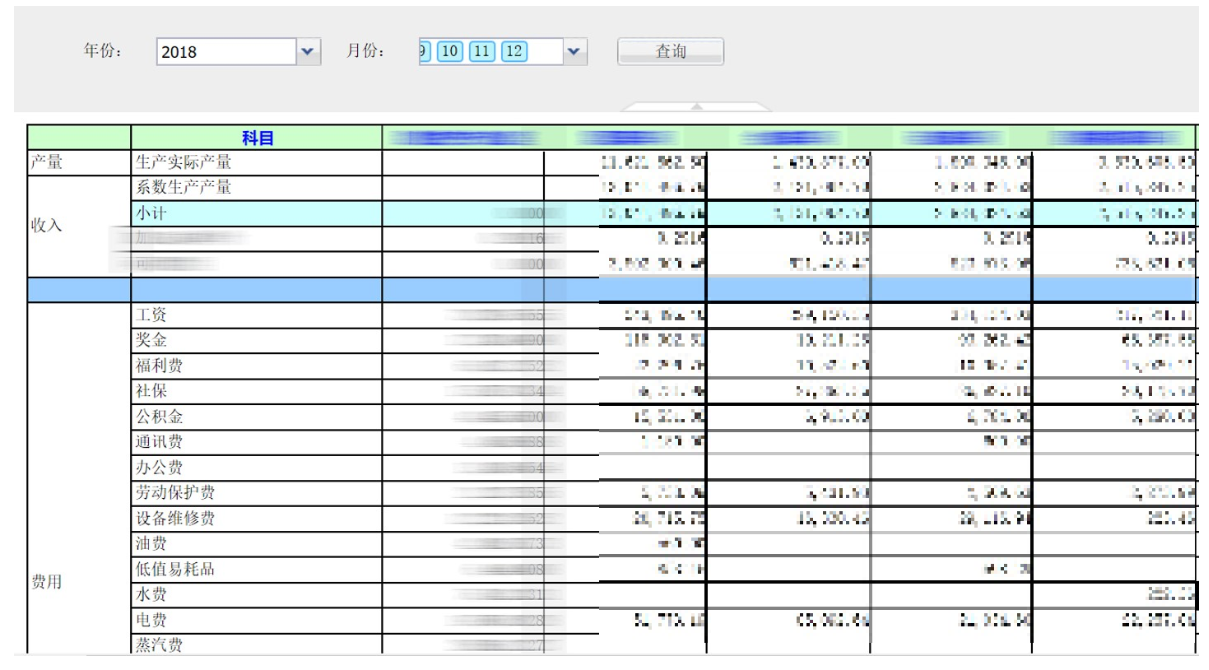The image size is (1209, 670).
Task: Select the 奖金 row label
Action: pyautogui.click(x=151, y=341)
